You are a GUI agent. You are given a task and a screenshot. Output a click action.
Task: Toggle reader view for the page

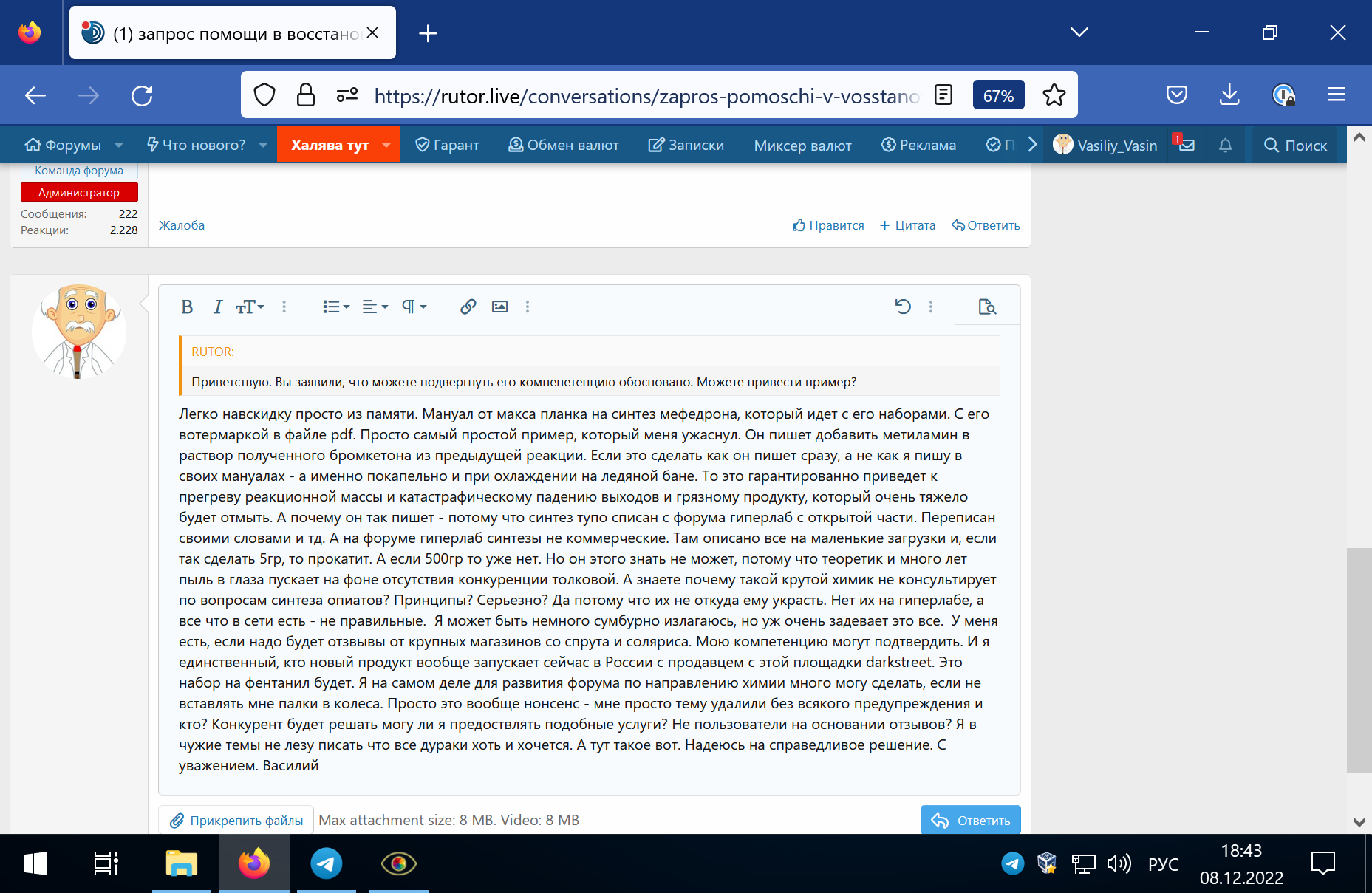(x=943, y=95)
